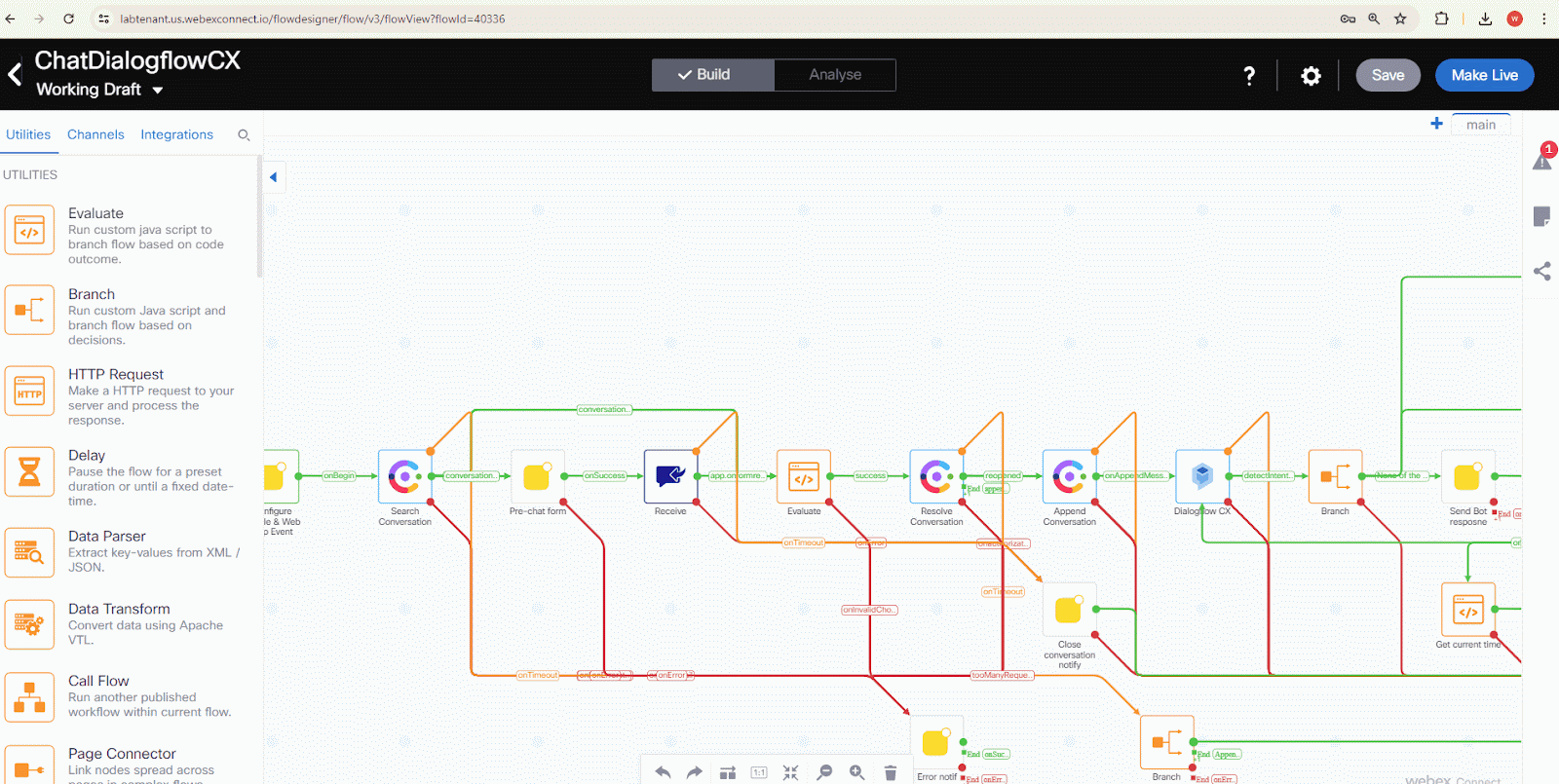
Task: Click the onSuccess edge label
Action: (605, 476)
